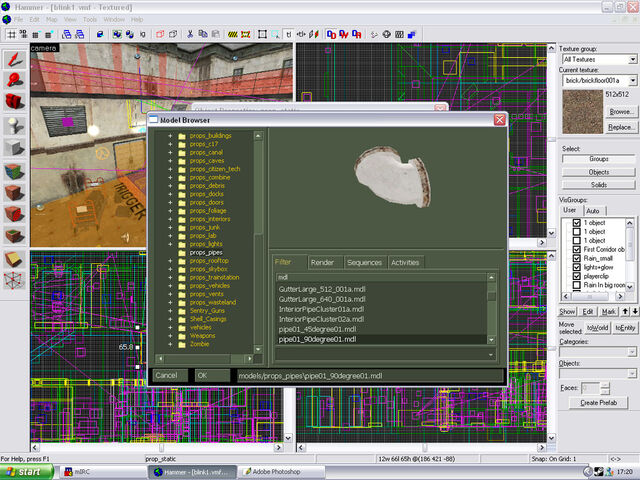640x480 pixels.
Task: Select the Overlay tool
Action: (x=15, y=235)
